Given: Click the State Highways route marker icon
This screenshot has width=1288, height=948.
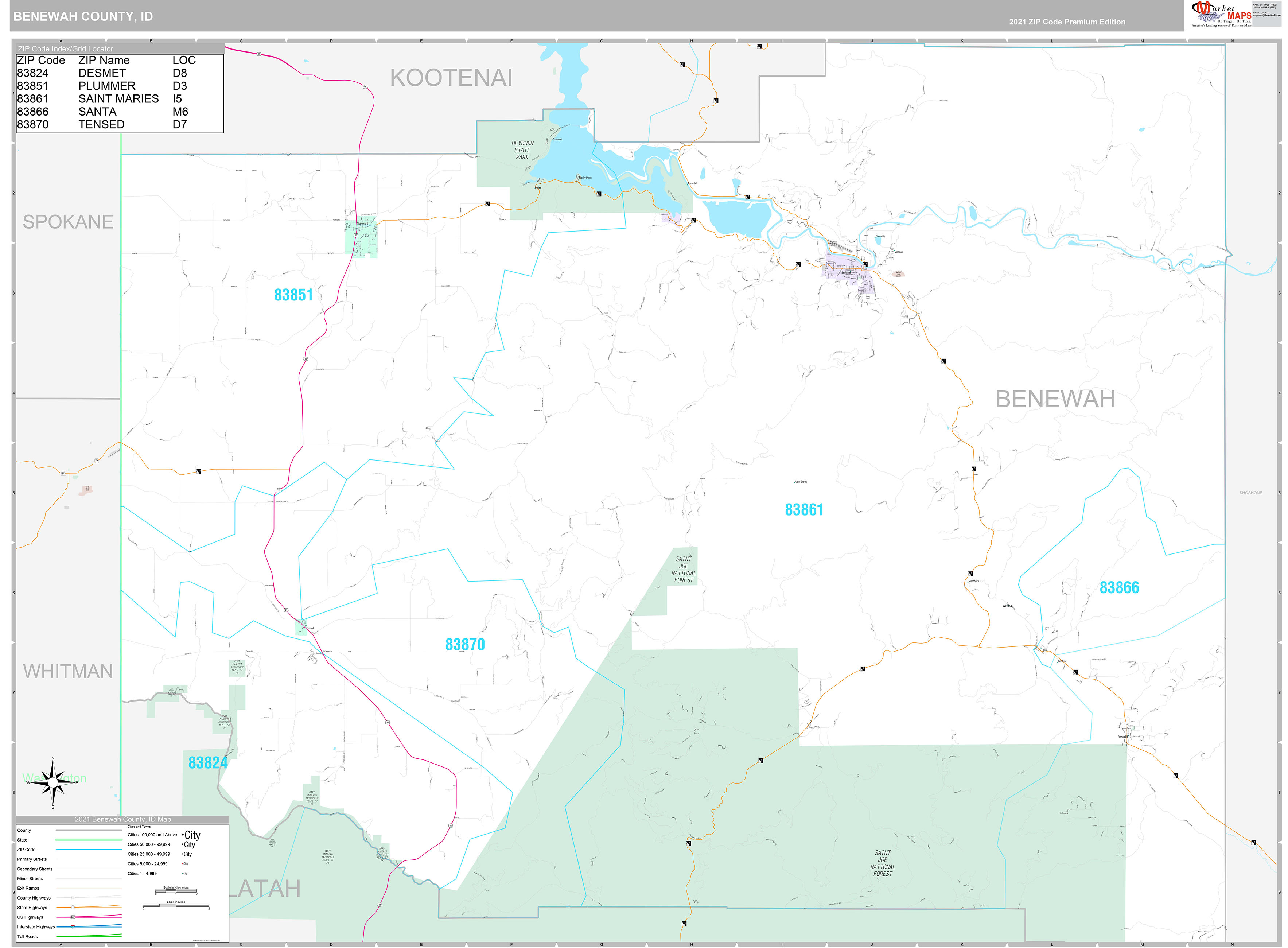Looking at the screenshot, I should coord(73,907).
